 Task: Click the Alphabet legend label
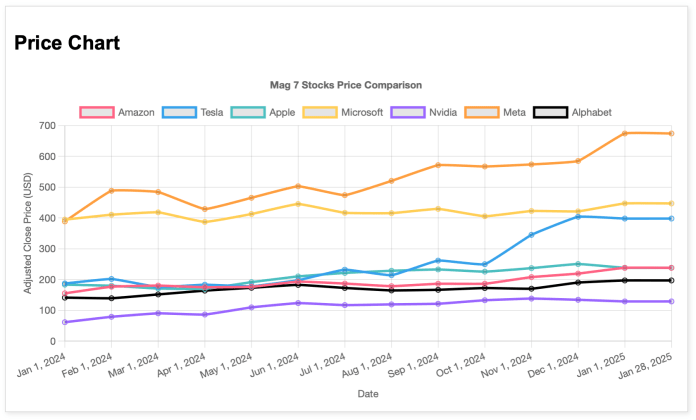pos(592,112)
